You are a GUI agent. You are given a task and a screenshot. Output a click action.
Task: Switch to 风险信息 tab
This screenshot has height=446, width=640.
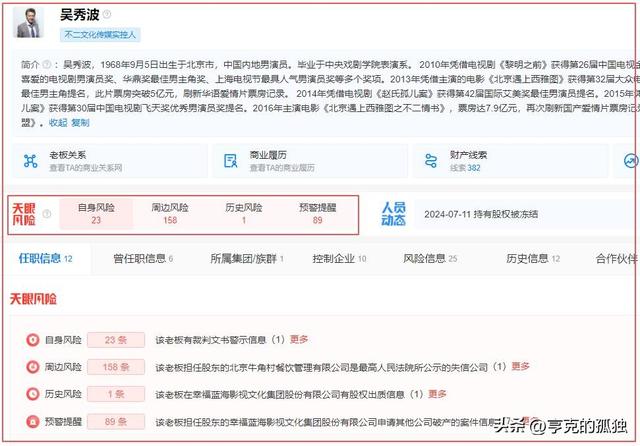coord(430,258)
